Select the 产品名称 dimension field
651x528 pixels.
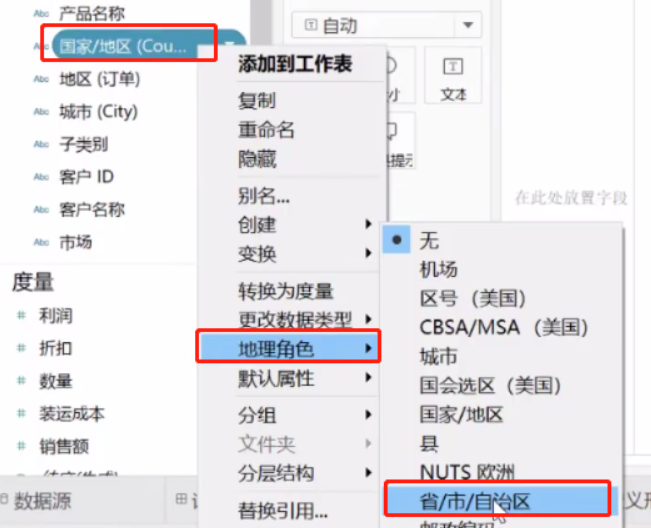(x=92, y=14)
